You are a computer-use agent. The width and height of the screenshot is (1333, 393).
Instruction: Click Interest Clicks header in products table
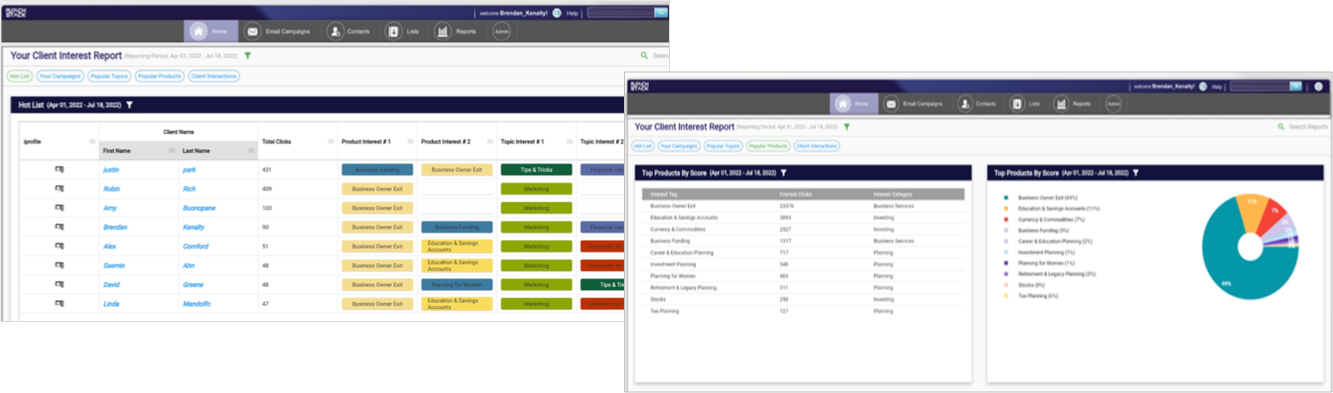[x=797, y=194]
